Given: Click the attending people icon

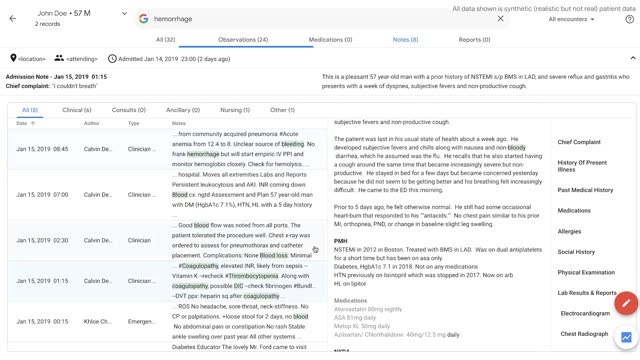Looking at the screenshot, I should click(59, 58).
